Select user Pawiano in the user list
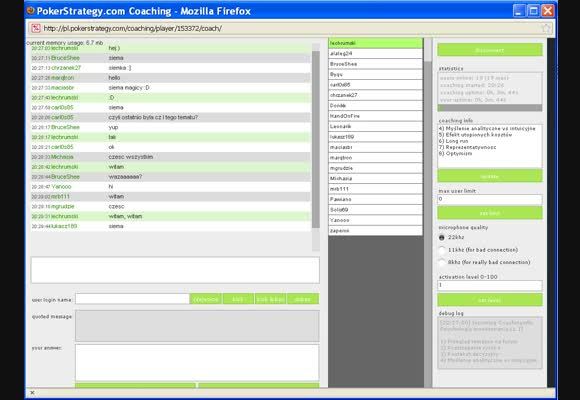The height and width of the screenshot is (400, 580). pyautogui.click(x=375, y=199)
